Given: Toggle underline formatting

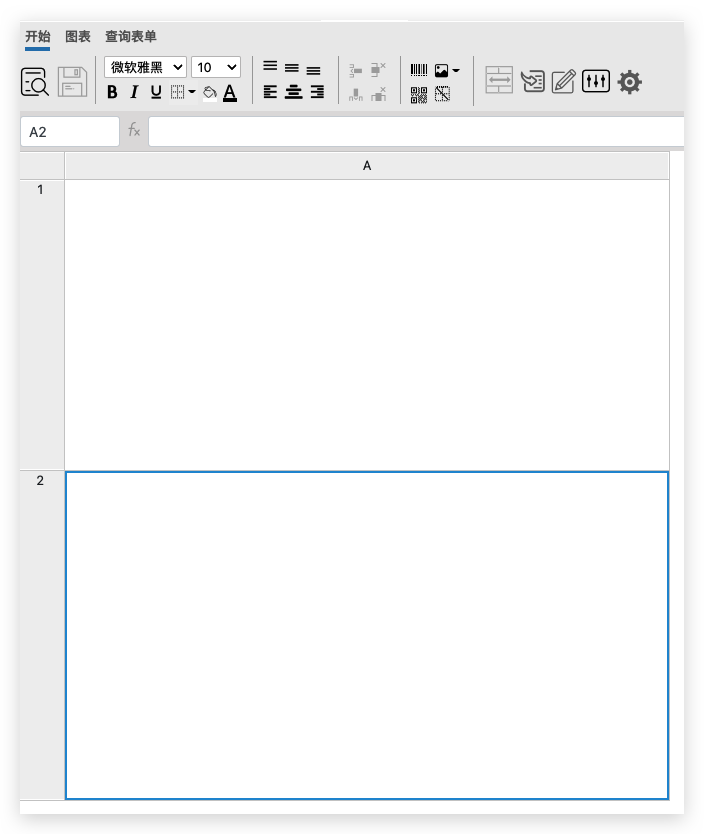Looking at the screenshot, I should click(156, 92).
